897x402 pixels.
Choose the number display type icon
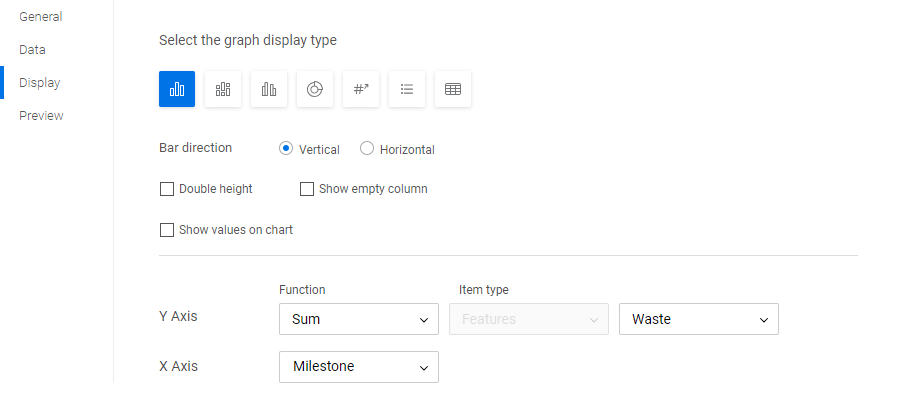[361, 89]
